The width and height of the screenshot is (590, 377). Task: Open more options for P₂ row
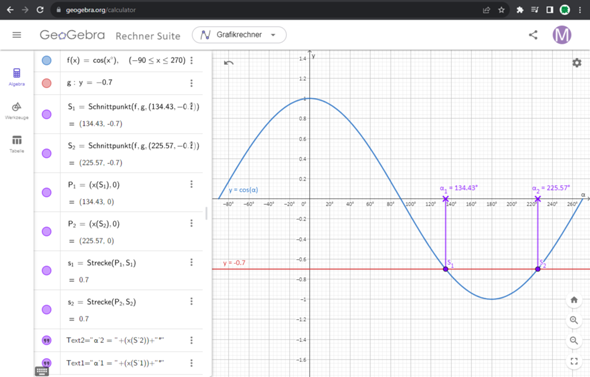[x=192, y=223]
